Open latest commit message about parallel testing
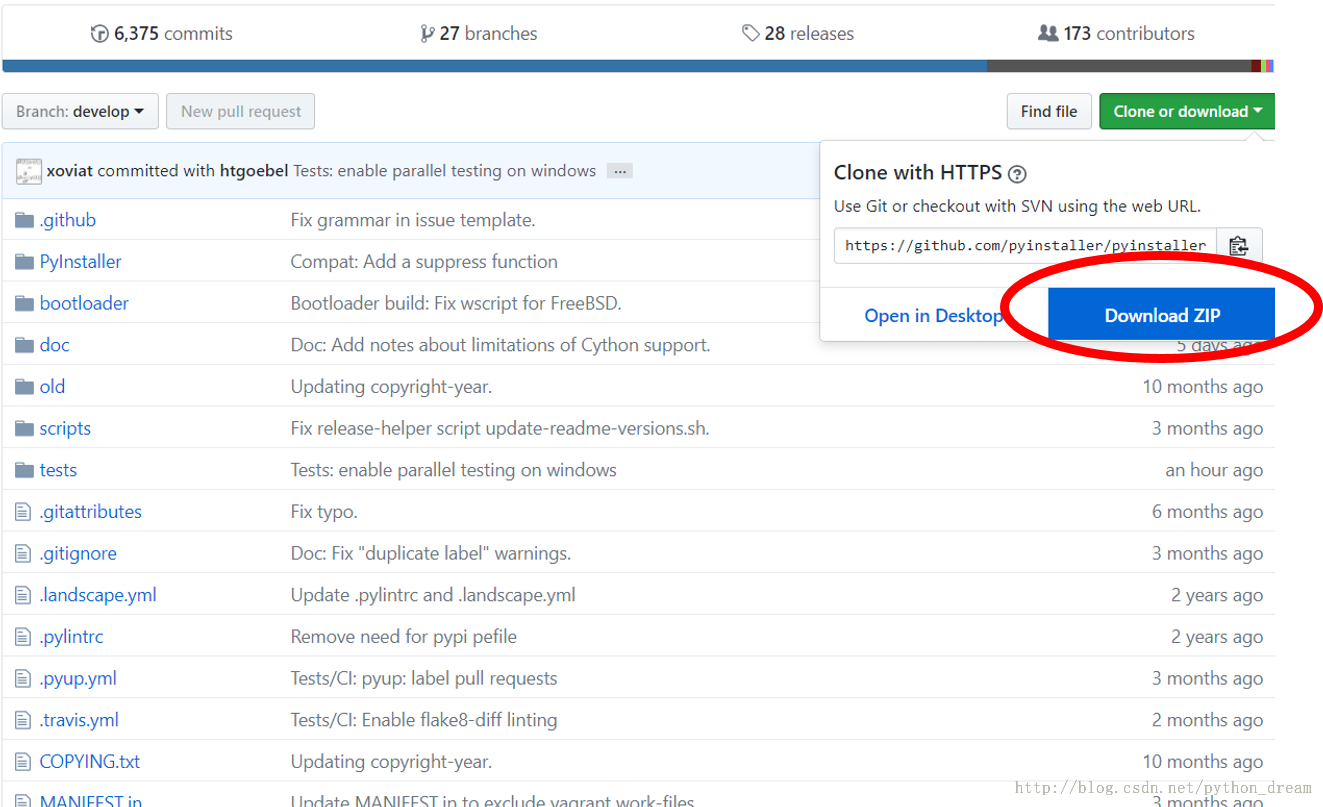This screenshot has width=1323, height=807. click(x=444, y=171)
